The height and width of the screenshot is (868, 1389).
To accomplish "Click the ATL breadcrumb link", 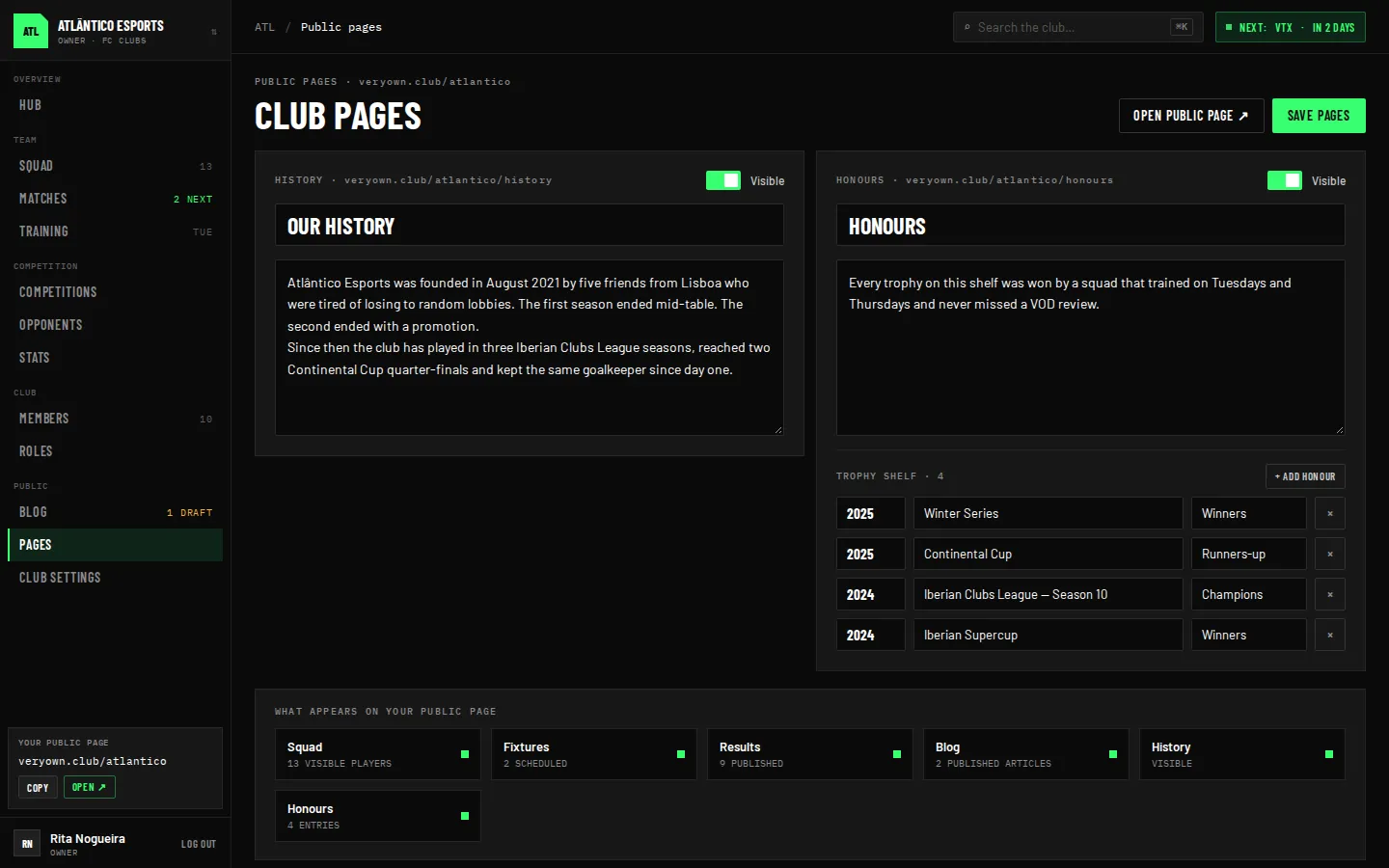I will (264, 27).
